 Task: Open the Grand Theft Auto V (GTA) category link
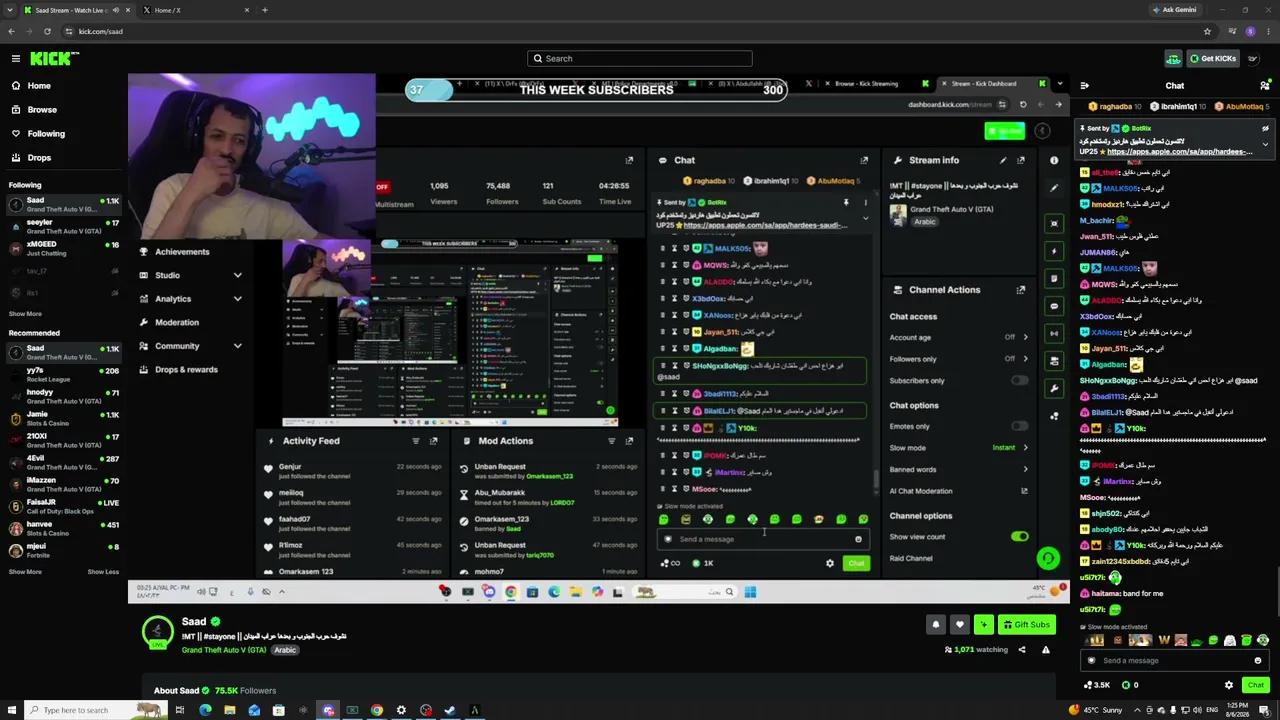tap(224, 651)
